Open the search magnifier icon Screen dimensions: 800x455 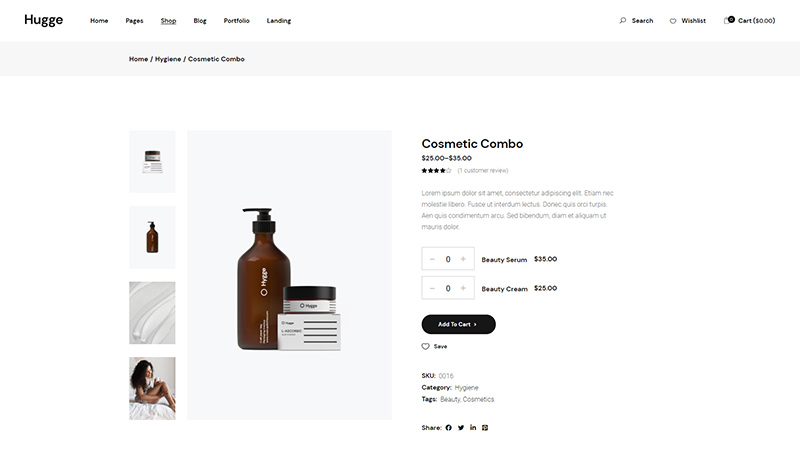coord(622,20)
